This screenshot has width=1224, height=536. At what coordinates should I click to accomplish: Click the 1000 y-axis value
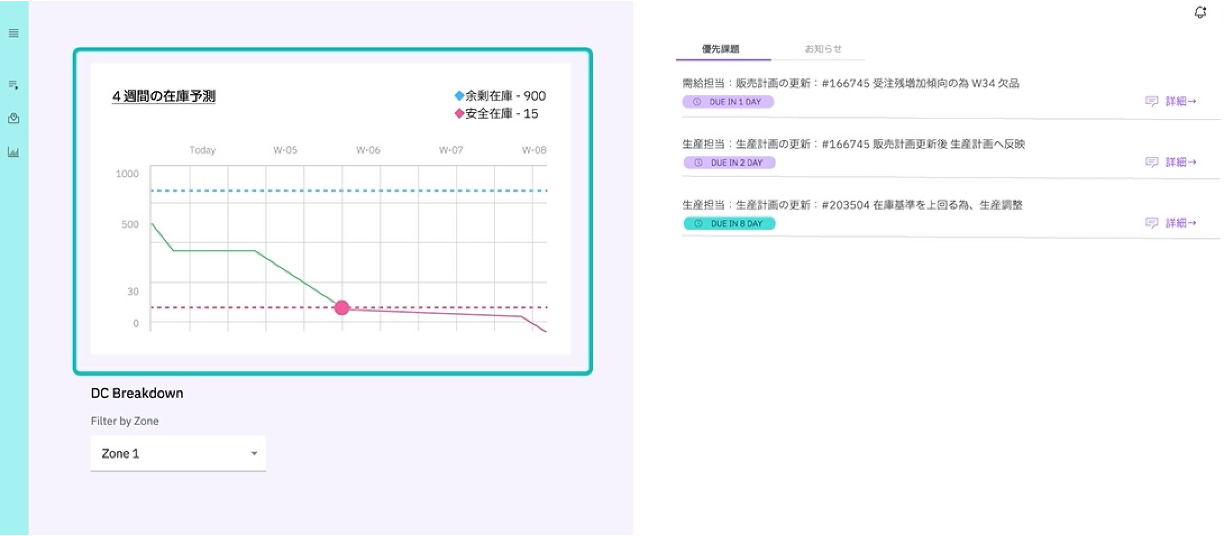point(128,174)
